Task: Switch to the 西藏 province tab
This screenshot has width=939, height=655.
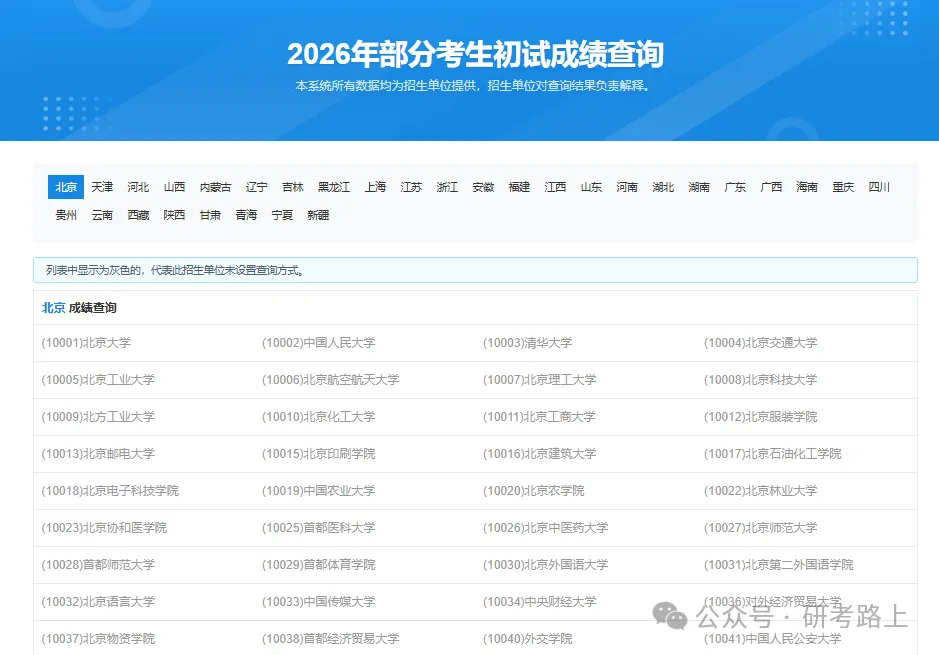Action: point(138,215)
